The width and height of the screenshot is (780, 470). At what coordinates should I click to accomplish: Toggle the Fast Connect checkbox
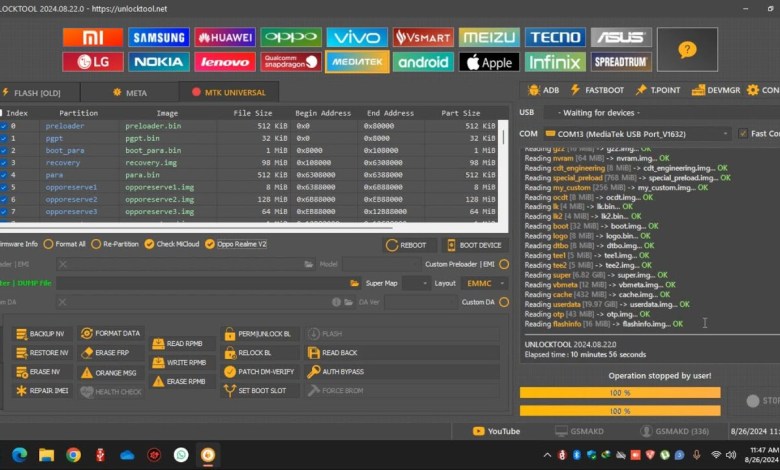(743, 133)
